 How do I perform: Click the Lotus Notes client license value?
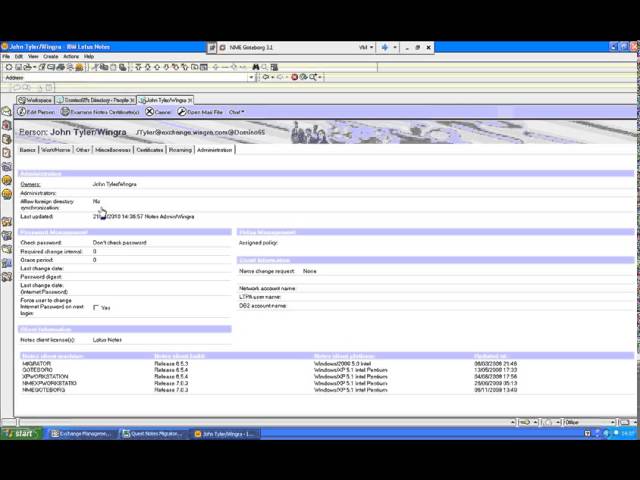tap(107, 340)
